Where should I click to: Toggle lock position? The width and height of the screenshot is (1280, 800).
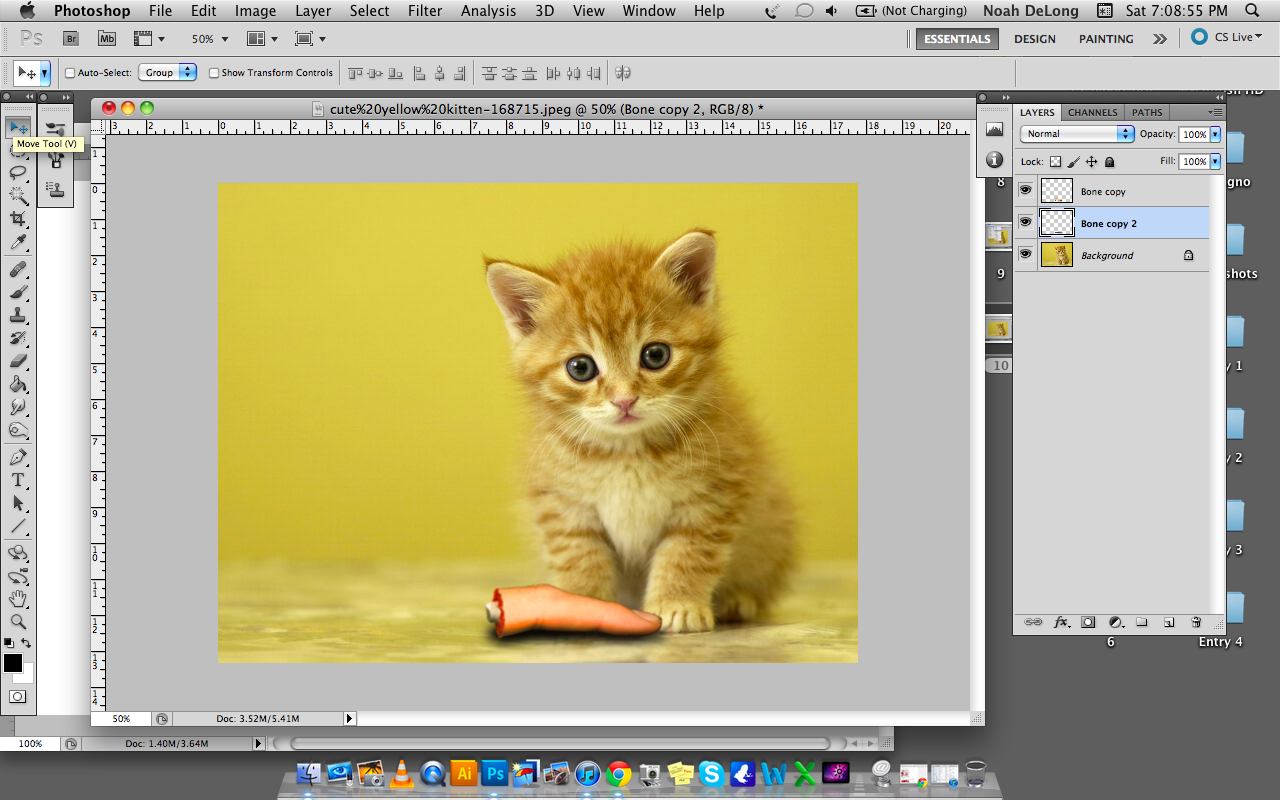(1091, 162)
